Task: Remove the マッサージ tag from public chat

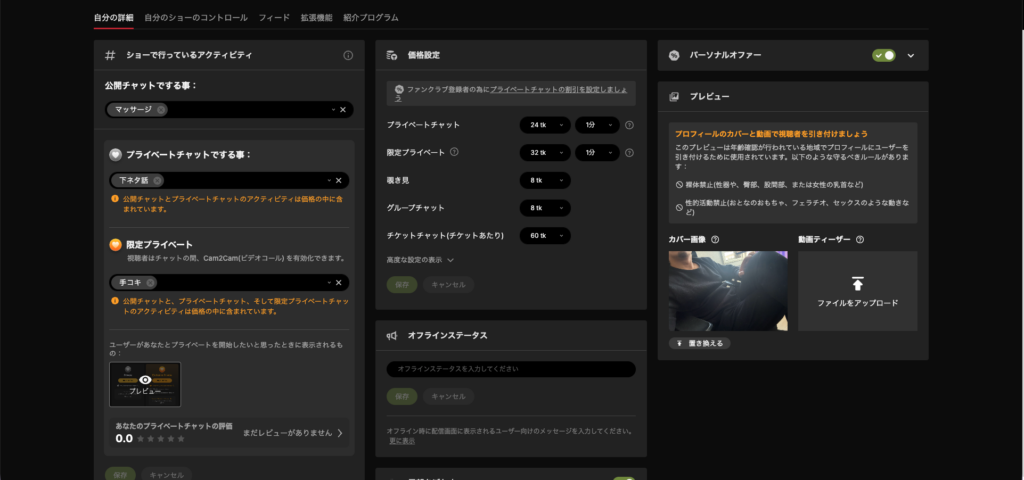Action: (162, 110)
